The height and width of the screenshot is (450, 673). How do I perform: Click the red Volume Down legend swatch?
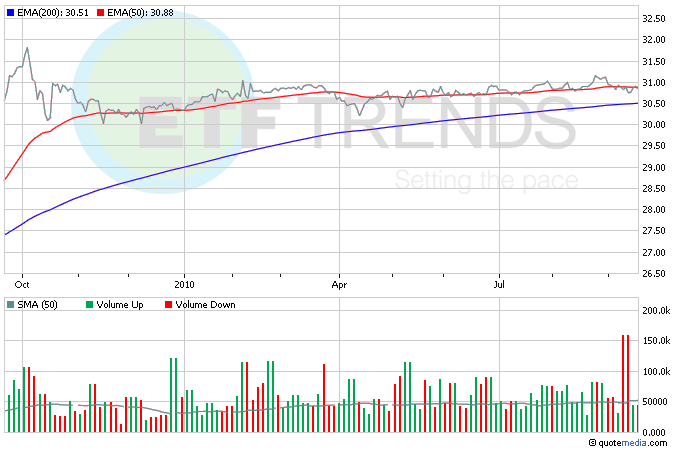(168, 304)
